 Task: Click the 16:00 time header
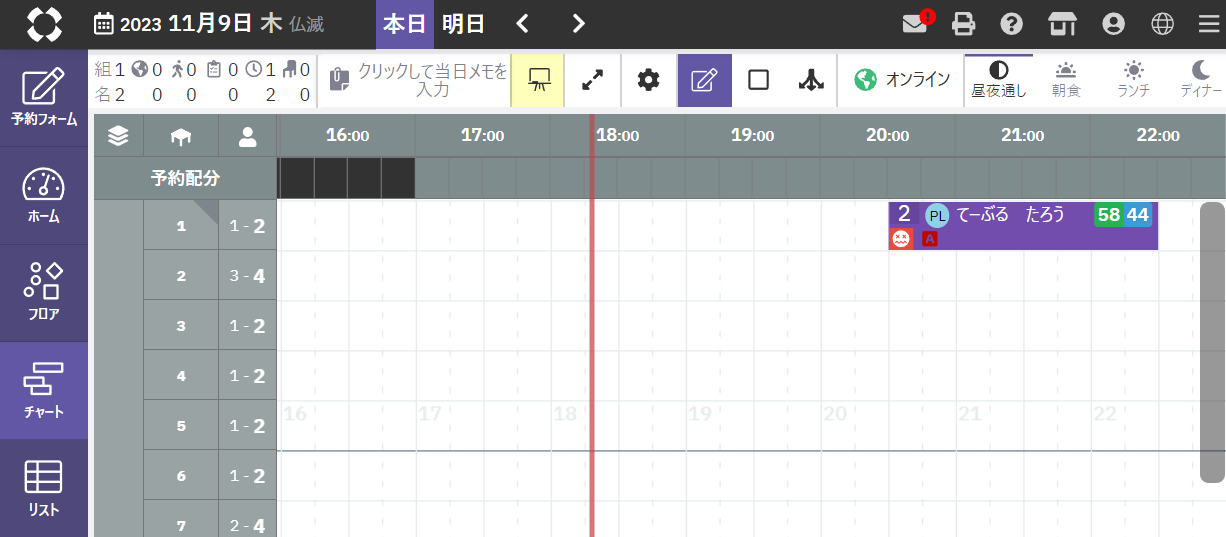[x=347, y=136]
